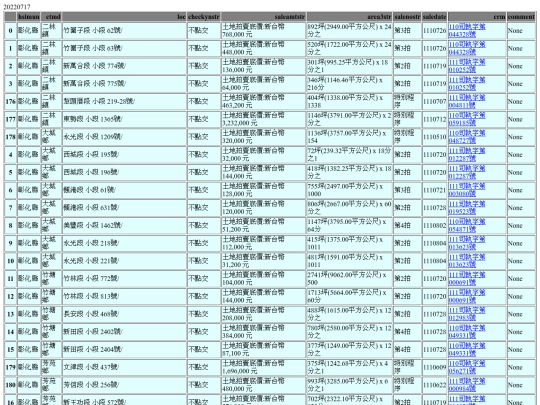This screenshot has width=540, height=405.
Task: Select the sale date cell "1110609"
Action: click(435, 367)
